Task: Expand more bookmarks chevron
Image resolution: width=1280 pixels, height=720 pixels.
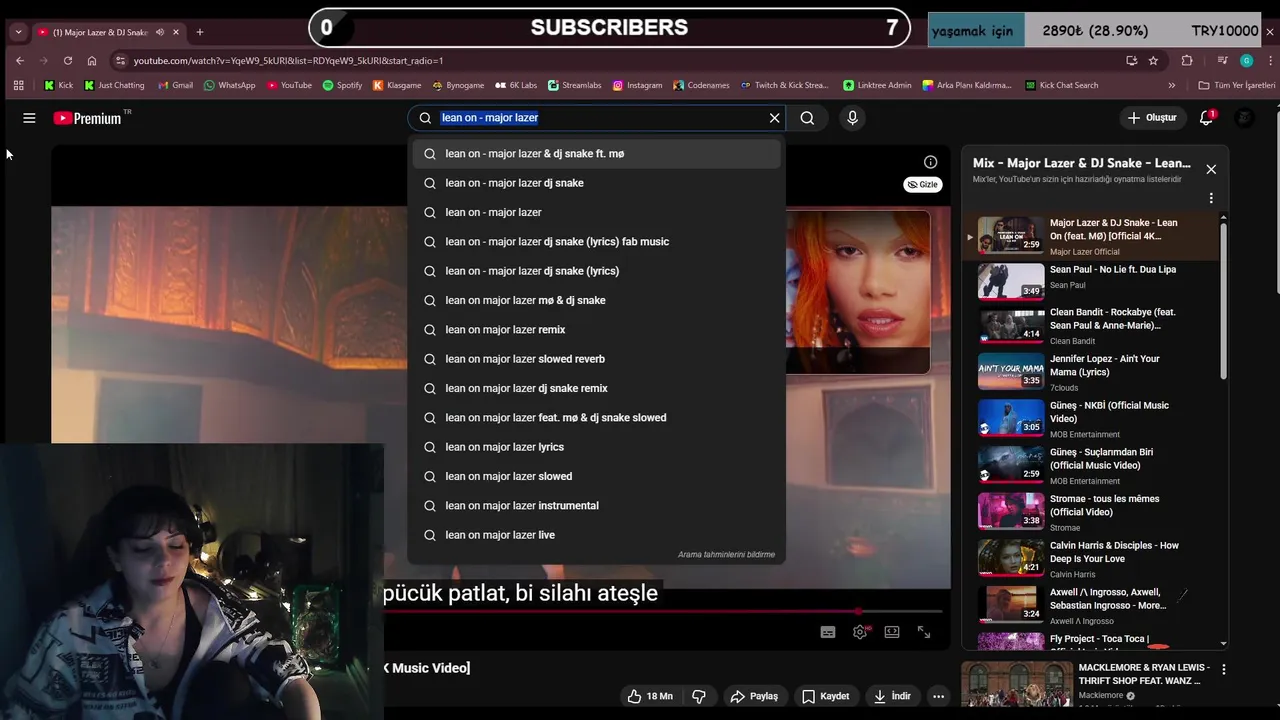Action: pos(1172,86)
